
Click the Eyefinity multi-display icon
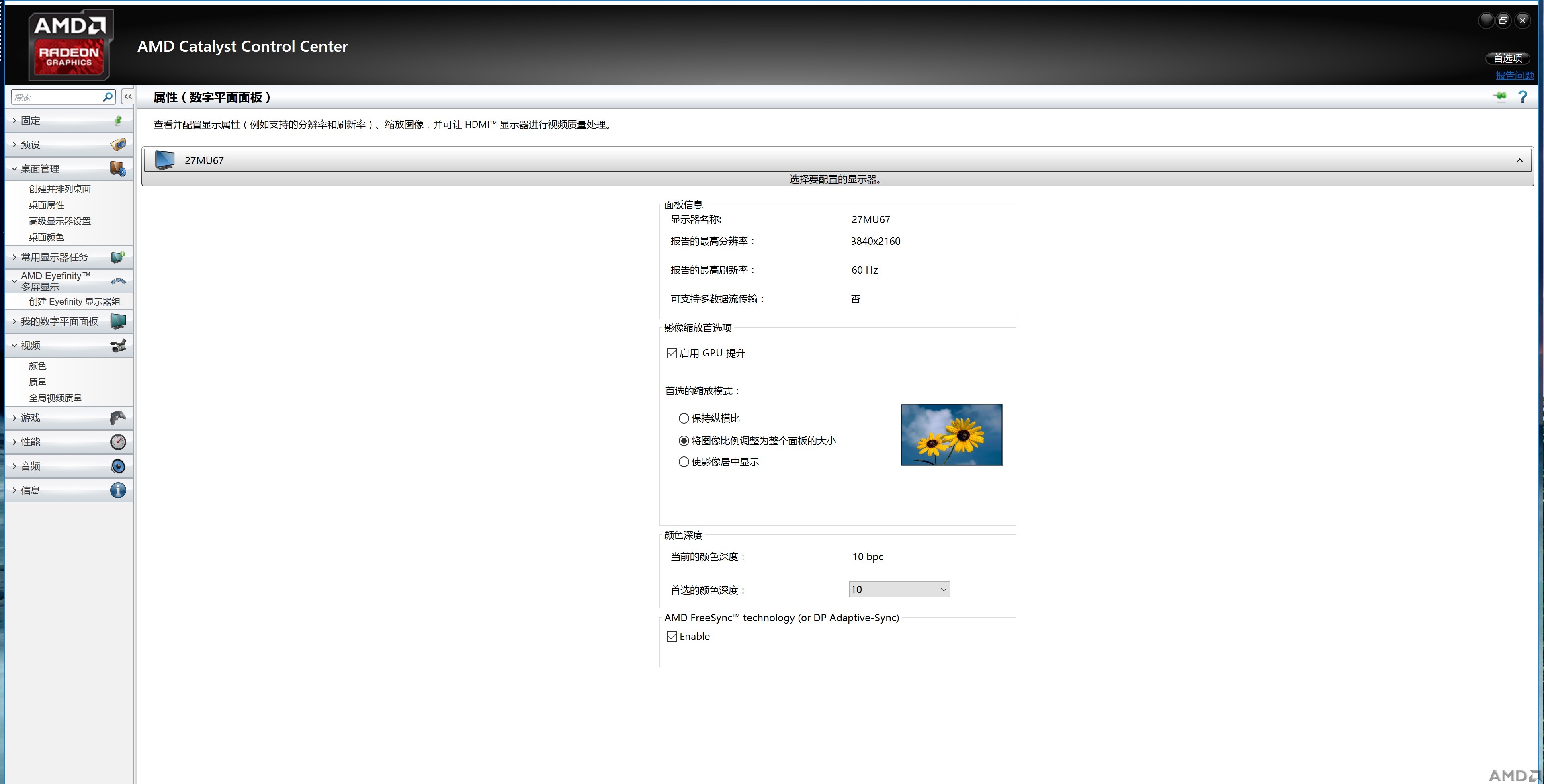(118, 280)
